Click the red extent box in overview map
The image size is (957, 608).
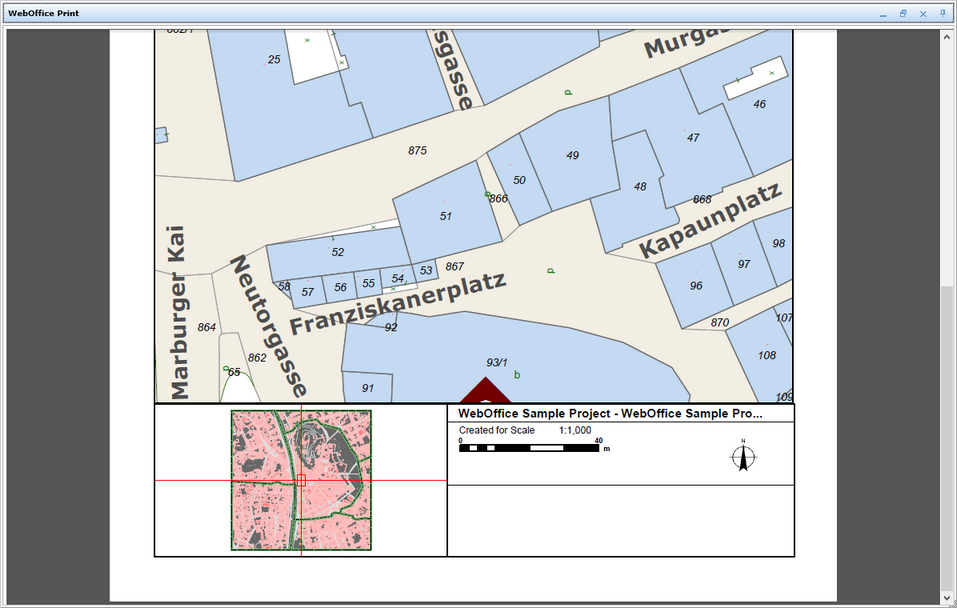[x=301, y=481]
